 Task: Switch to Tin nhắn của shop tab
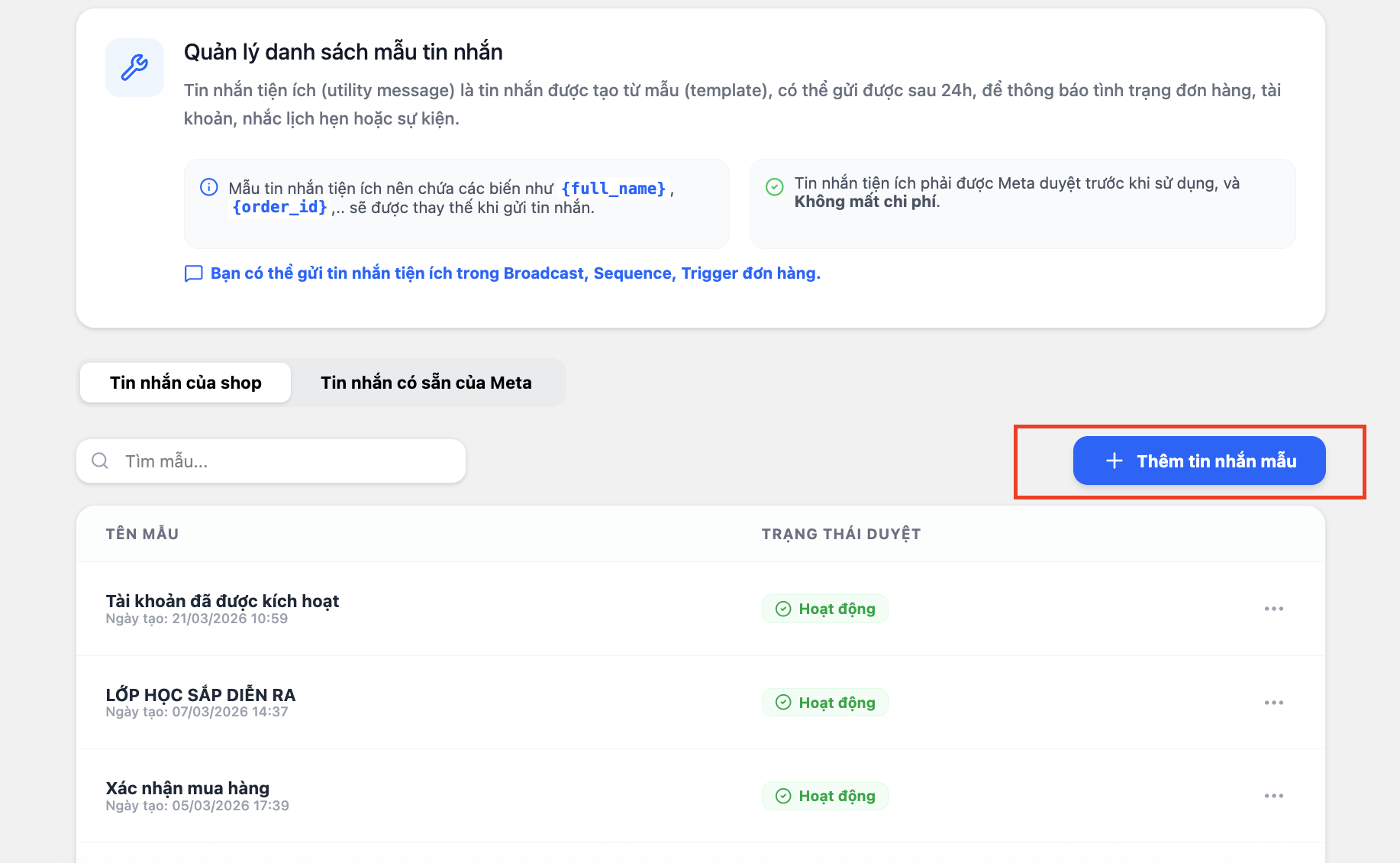pyautogui.click(x=185, y=383)
